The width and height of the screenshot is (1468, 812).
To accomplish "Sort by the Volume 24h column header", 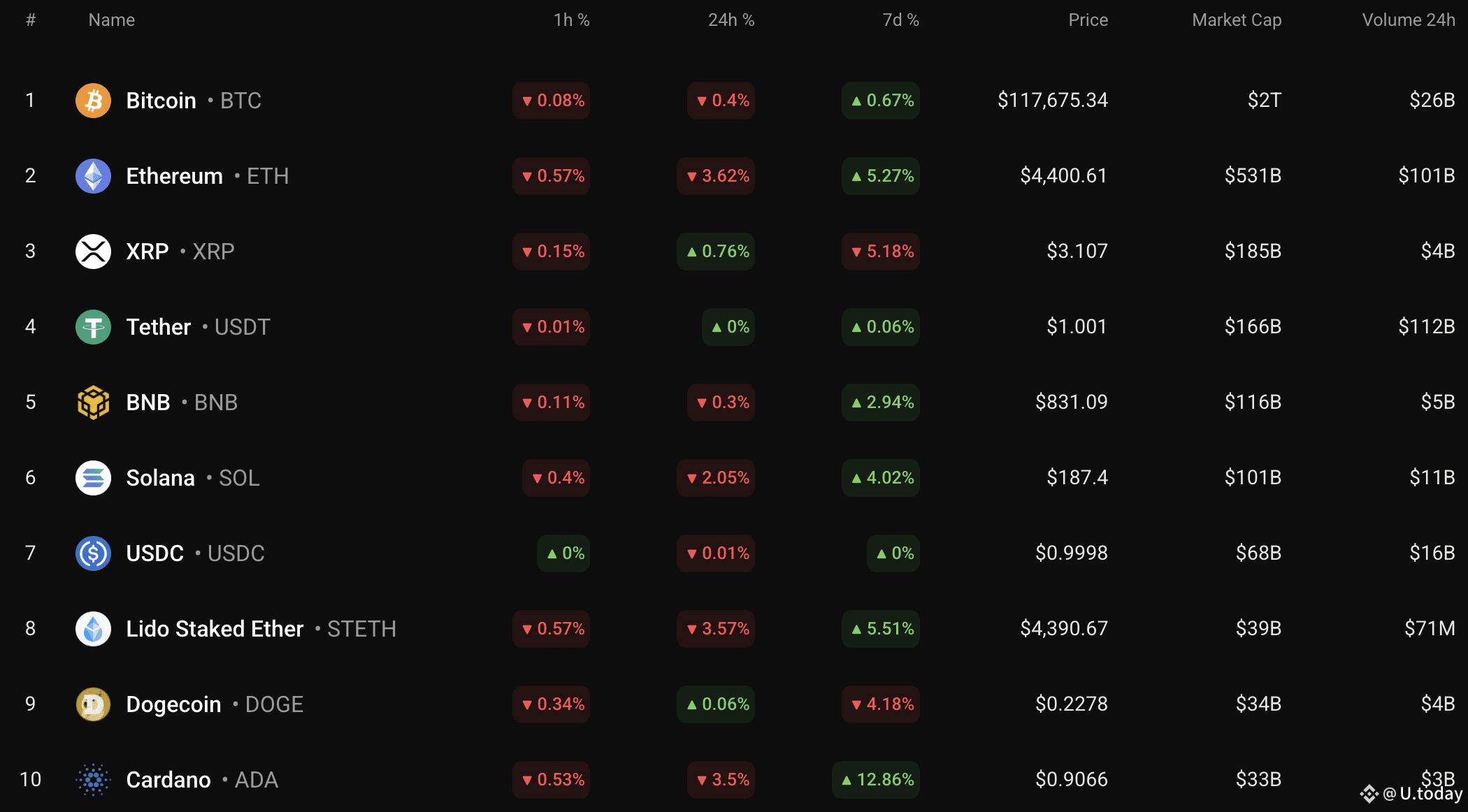I will (x=1409, y=20).
